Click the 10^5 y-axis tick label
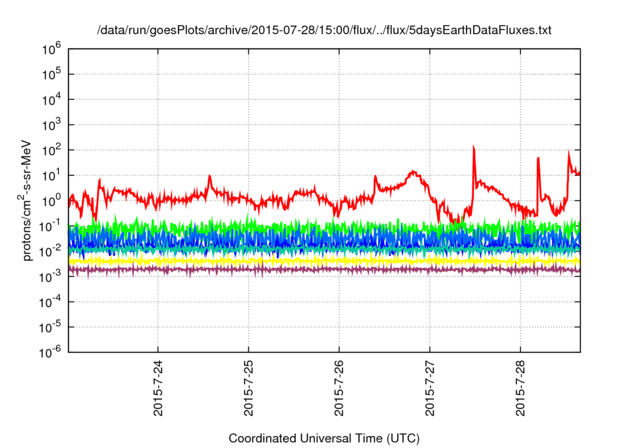 (x=51, y=75)
